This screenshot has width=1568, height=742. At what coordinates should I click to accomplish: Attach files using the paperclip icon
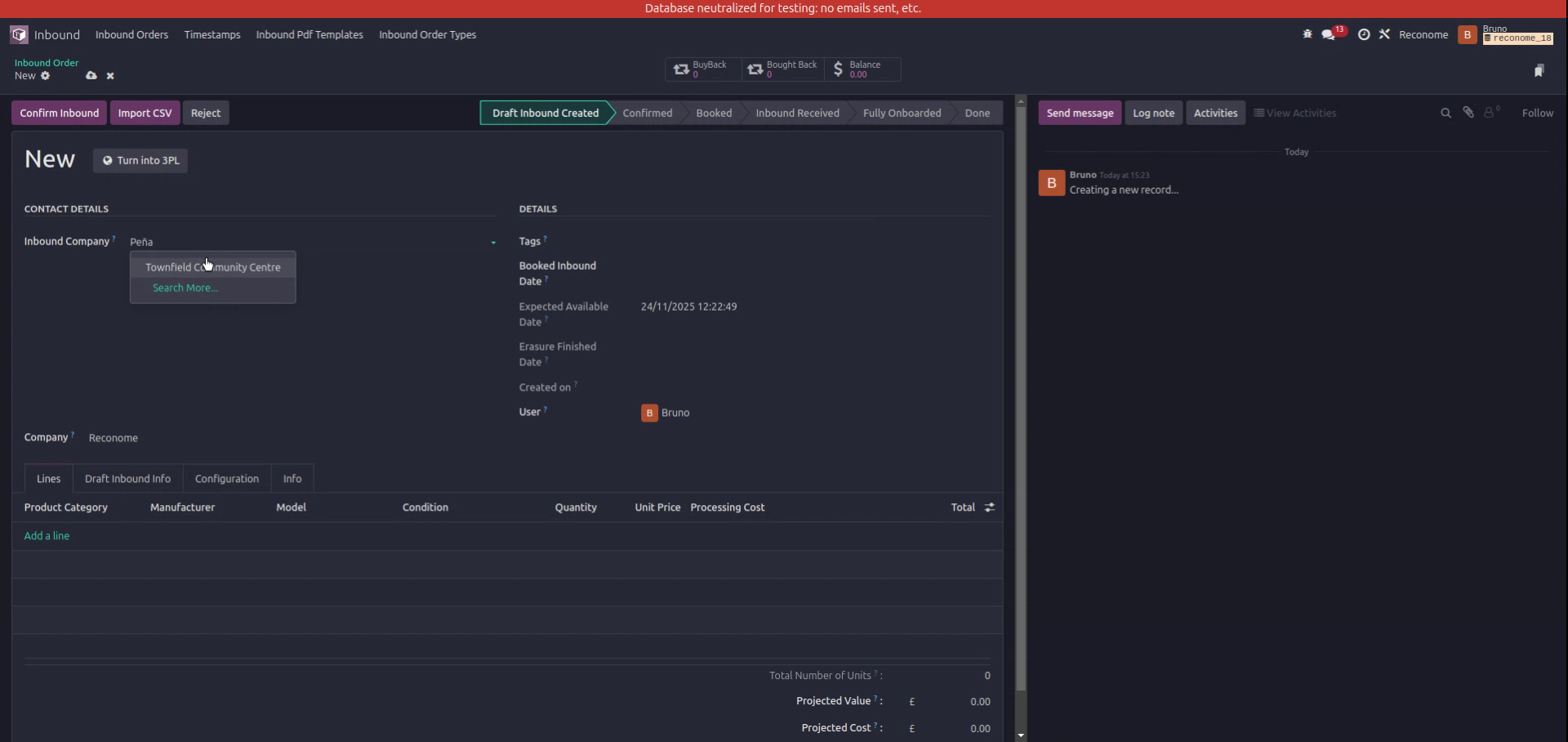click(x=1468, y=112)
